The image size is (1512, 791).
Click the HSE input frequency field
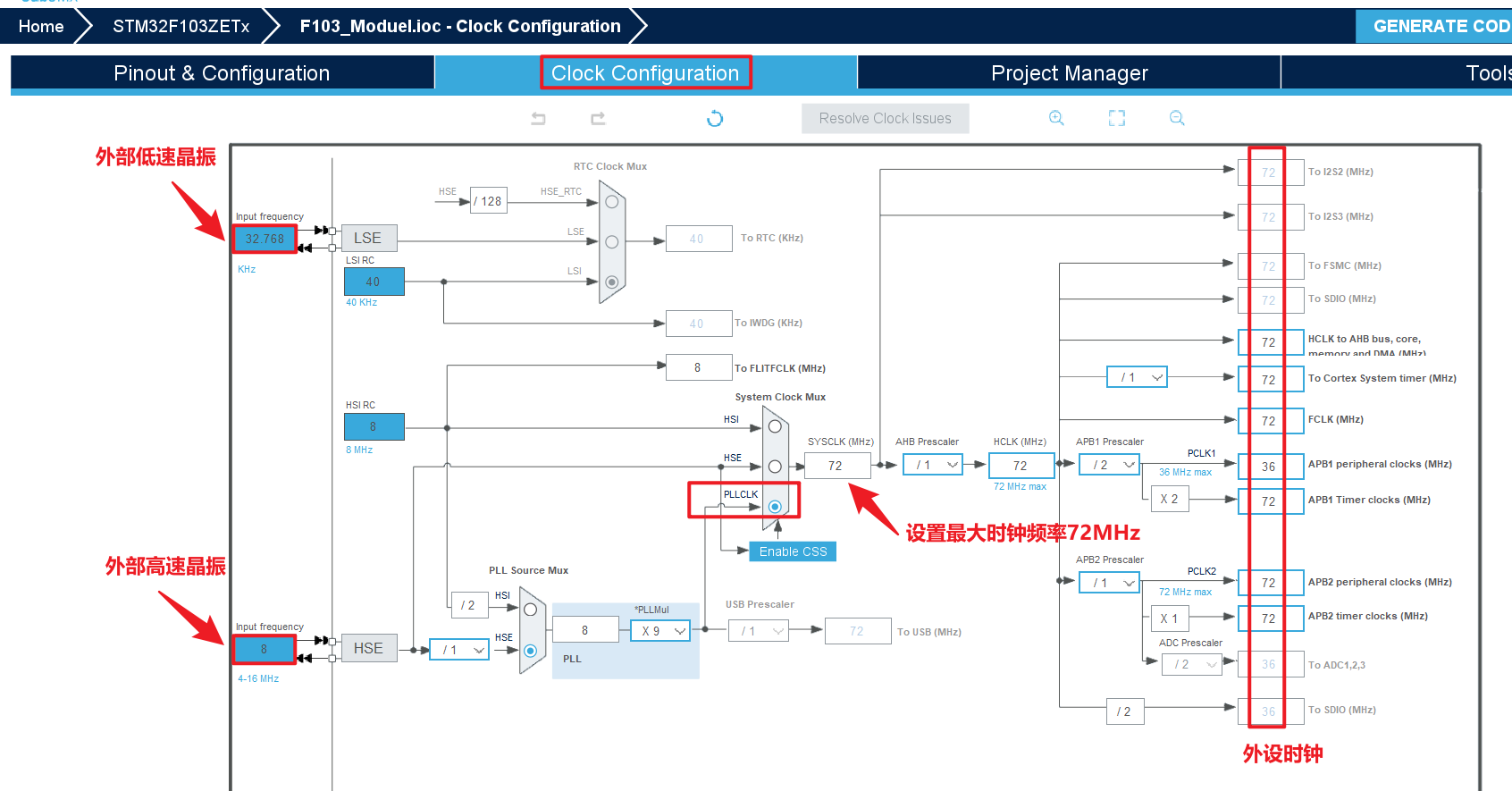point(264,649)
